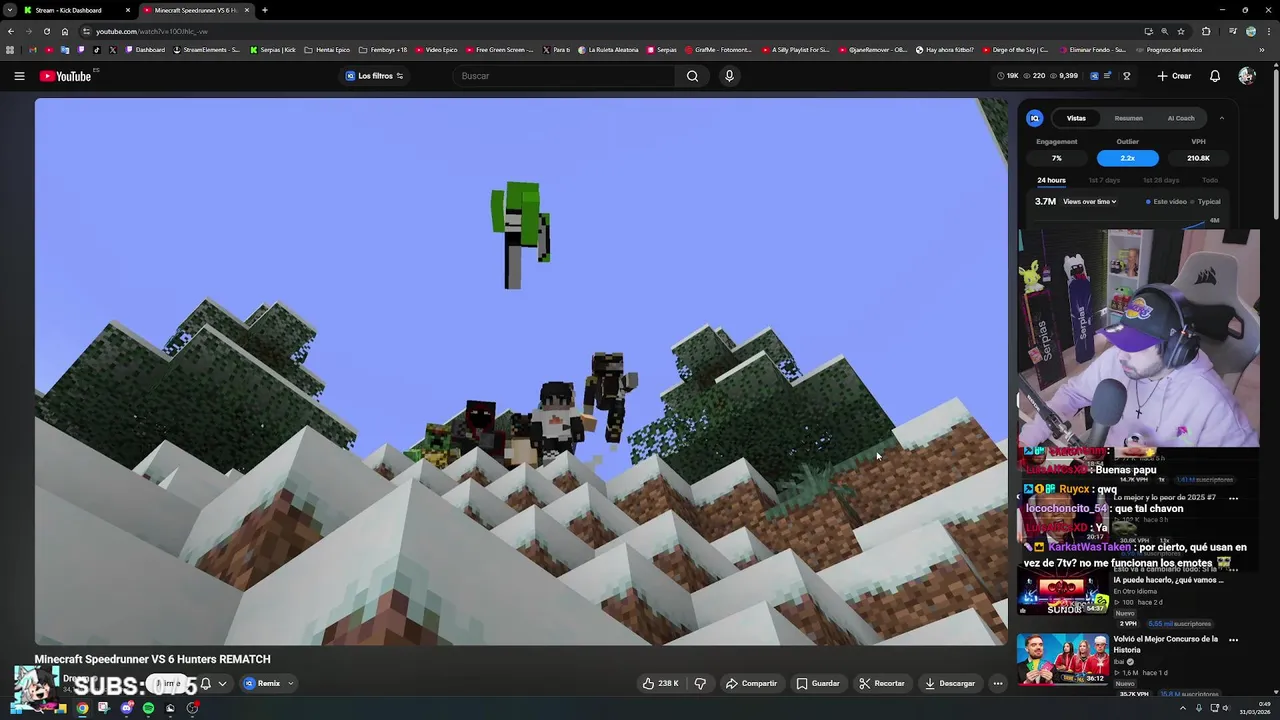Toggle the Este video chart series
1280x720 pixels.
1166,202
